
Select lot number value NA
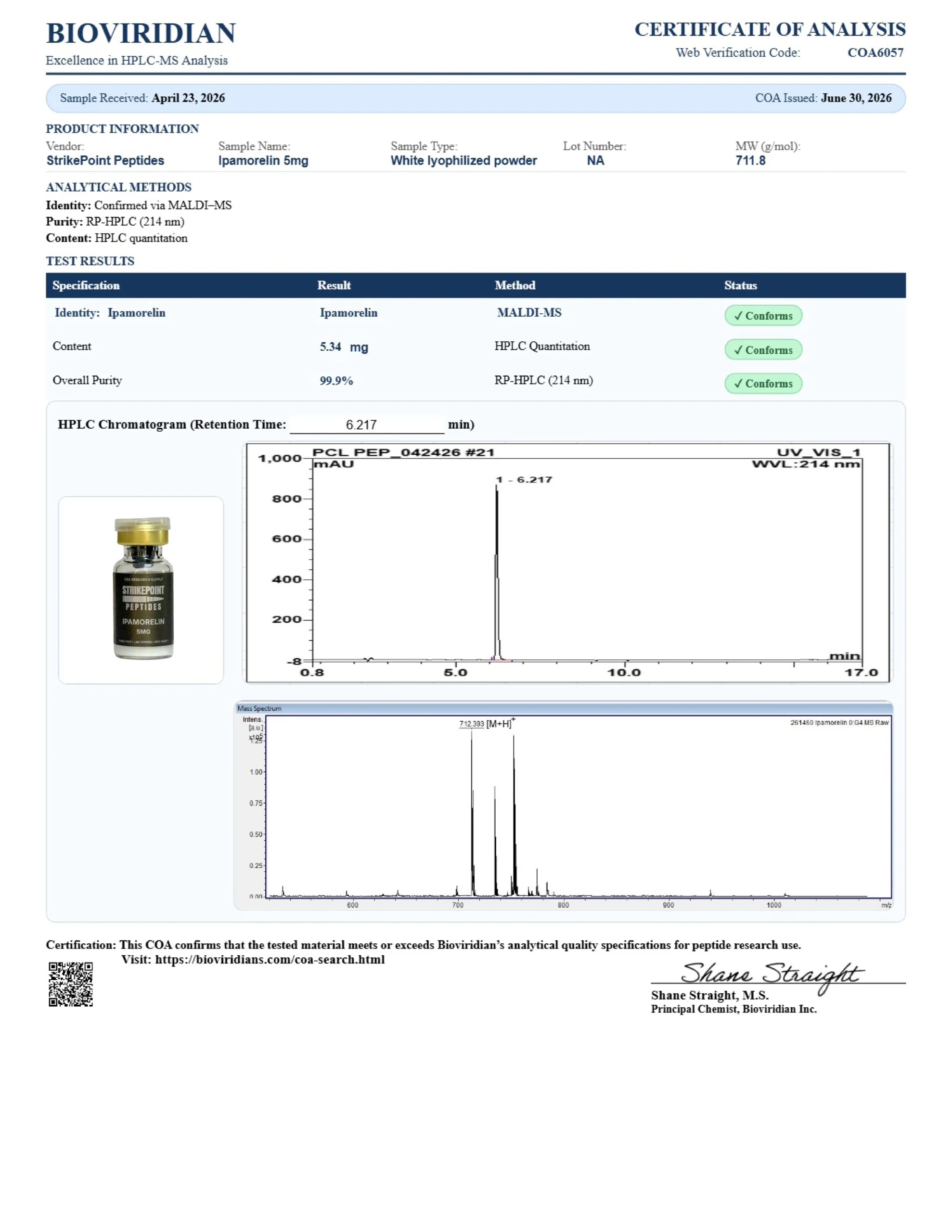click(595, 161)
